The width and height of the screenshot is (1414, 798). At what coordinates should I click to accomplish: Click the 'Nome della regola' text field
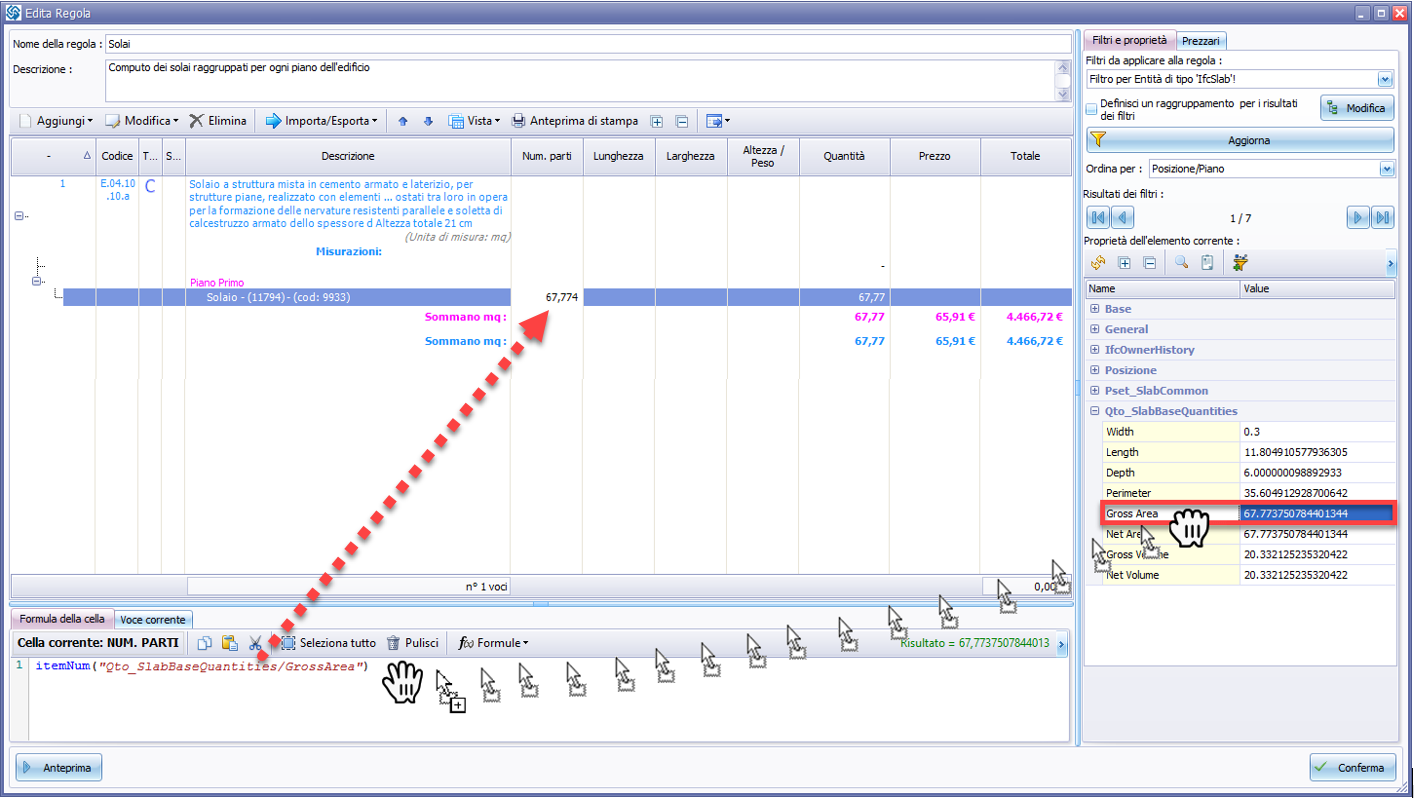[x=587, y=45]
